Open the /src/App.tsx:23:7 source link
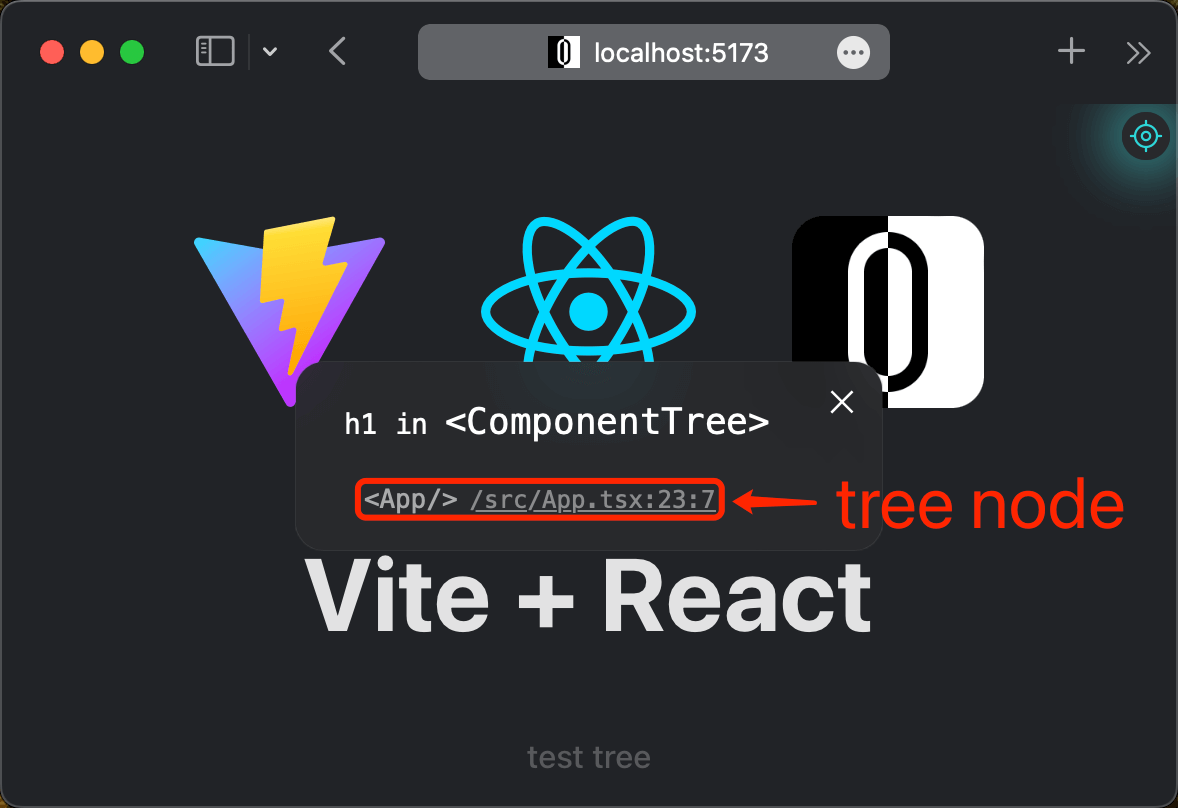Screen dimensions: 1178x808 (593, 499)
